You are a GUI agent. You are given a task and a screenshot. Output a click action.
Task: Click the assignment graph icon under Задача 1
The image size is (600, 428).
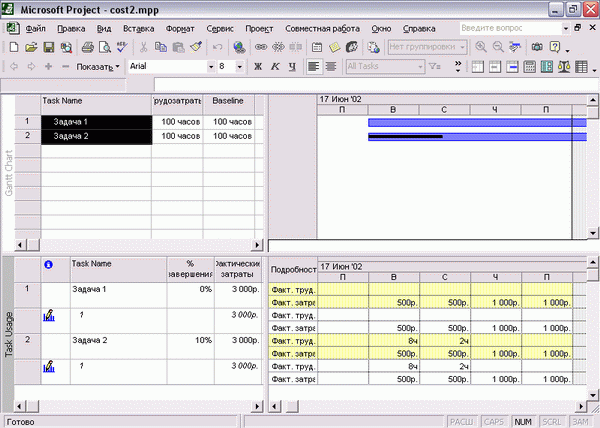(x=49, y=316)
